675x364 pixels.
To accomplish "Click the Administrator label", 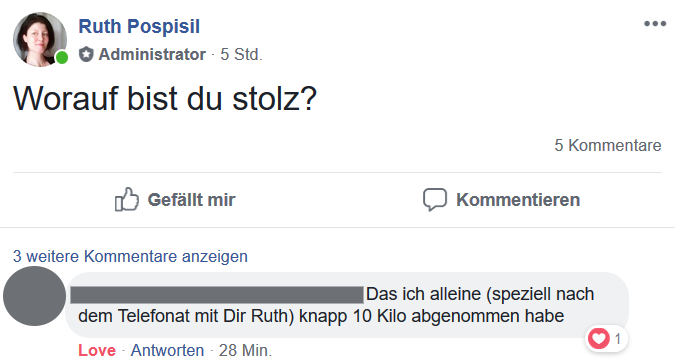I will click(152, 54).
